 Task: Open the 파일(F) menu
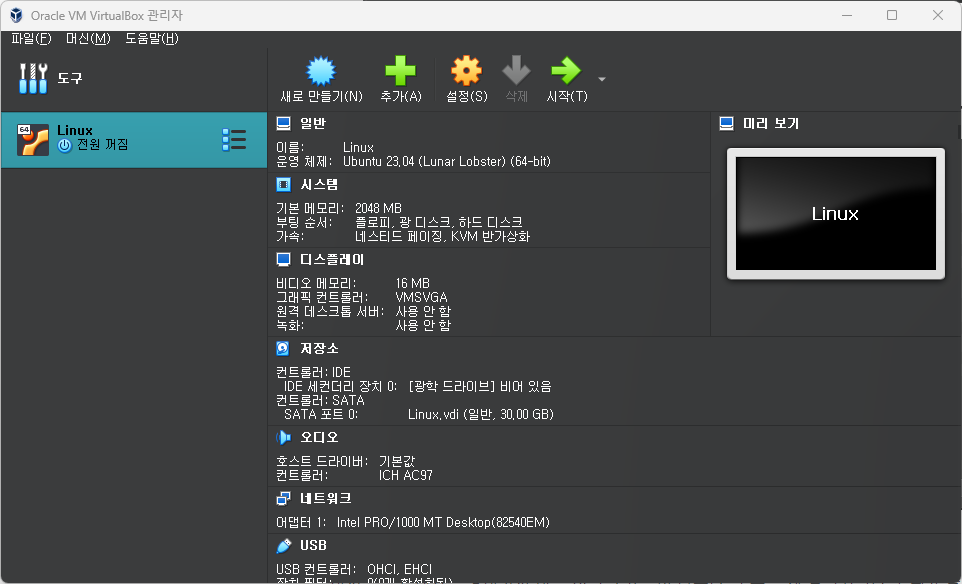click(31, 39)
